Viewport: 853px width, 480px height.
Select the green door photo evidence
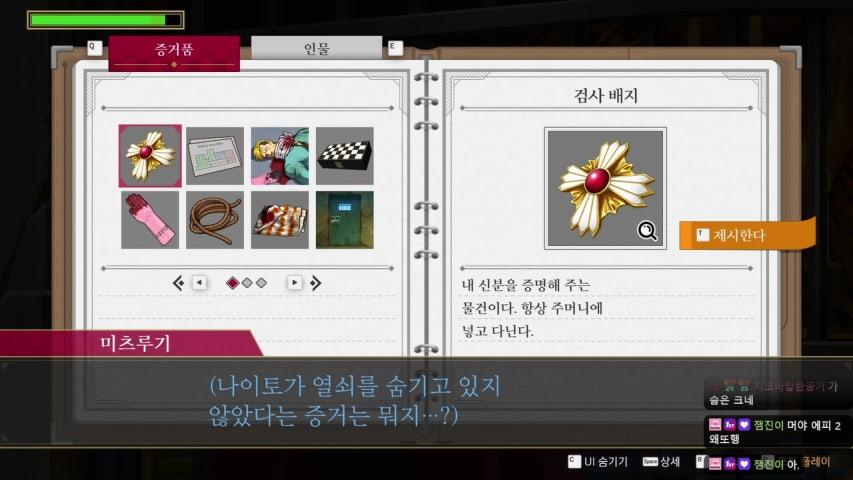pyautogui.click(x=345, y=220)
